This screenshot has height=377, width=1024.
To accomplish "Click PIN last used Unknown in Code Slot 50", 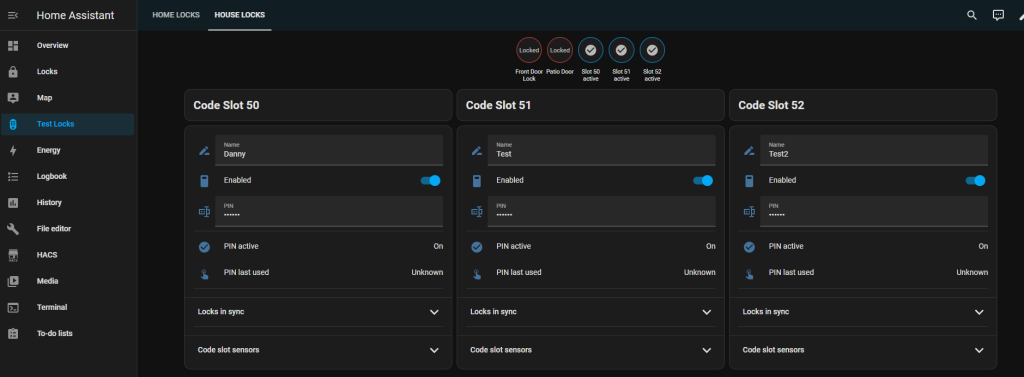I will (x=427, y=272).
